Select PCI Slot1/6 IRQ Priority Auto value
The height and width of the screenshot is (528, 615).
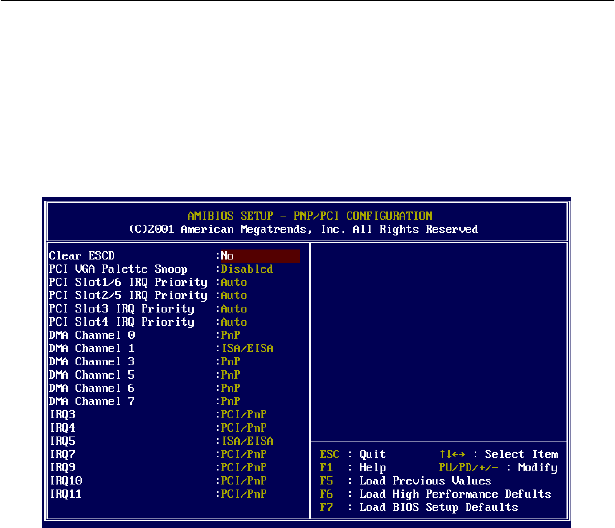click(x=234, y=282)
